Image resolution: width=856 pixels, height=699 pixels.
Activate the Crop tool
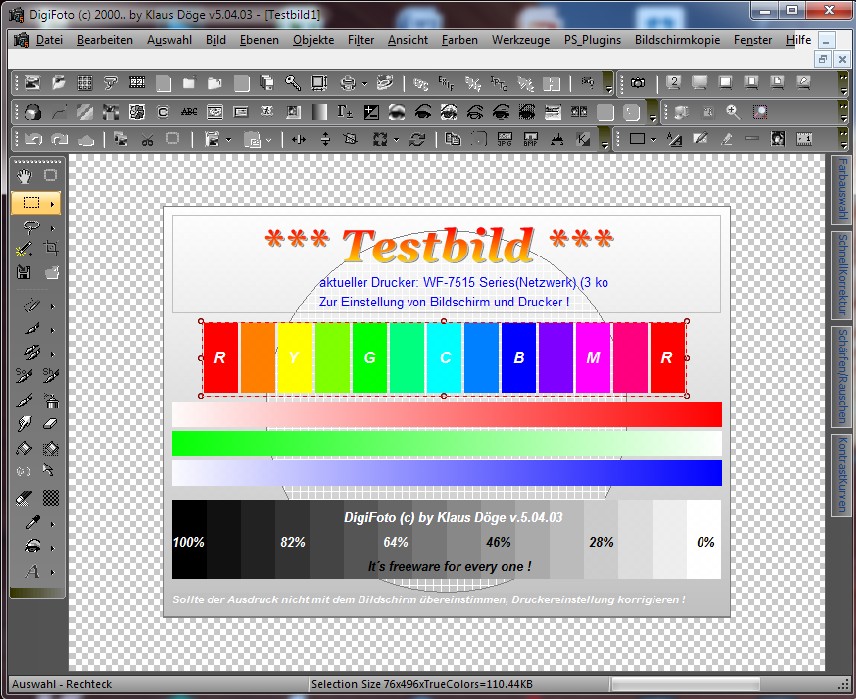(x=51, y=248)
